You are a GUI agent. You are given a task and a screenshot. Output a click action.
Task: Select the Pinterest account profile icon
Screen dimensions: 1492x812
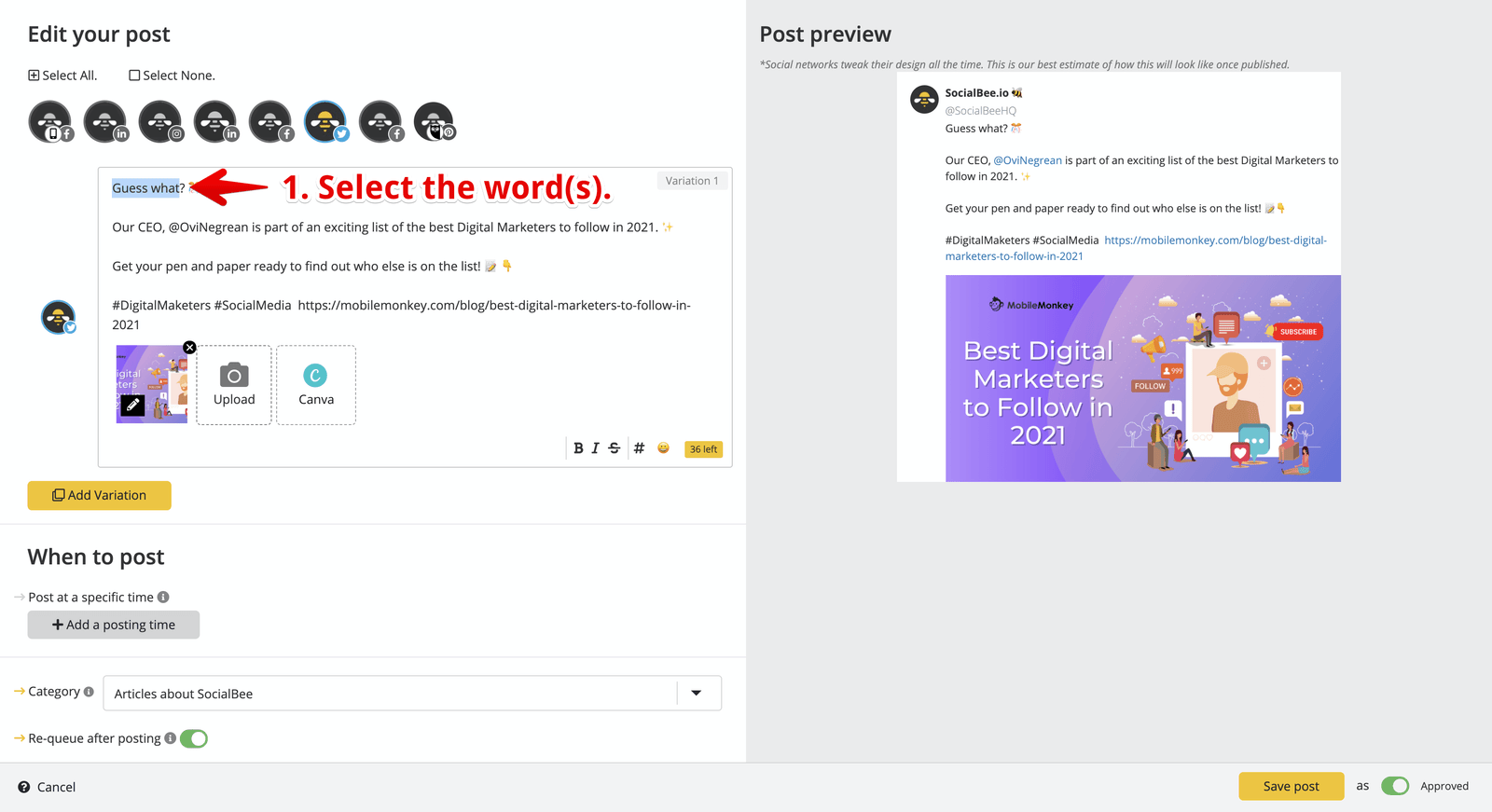(x=434, y=120)
